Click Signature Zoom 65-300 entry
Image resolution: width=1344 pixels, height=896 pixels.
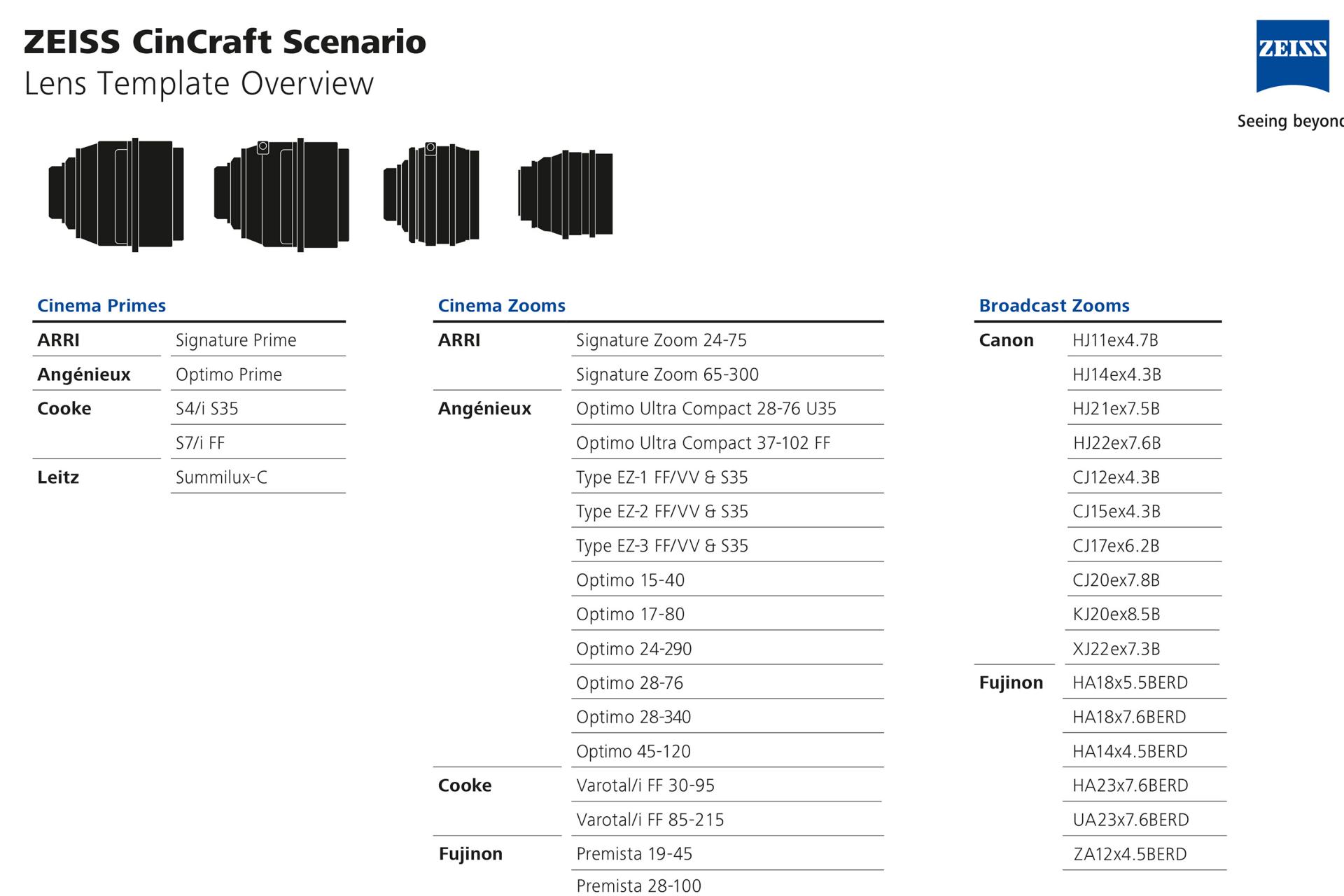(667, 375)
